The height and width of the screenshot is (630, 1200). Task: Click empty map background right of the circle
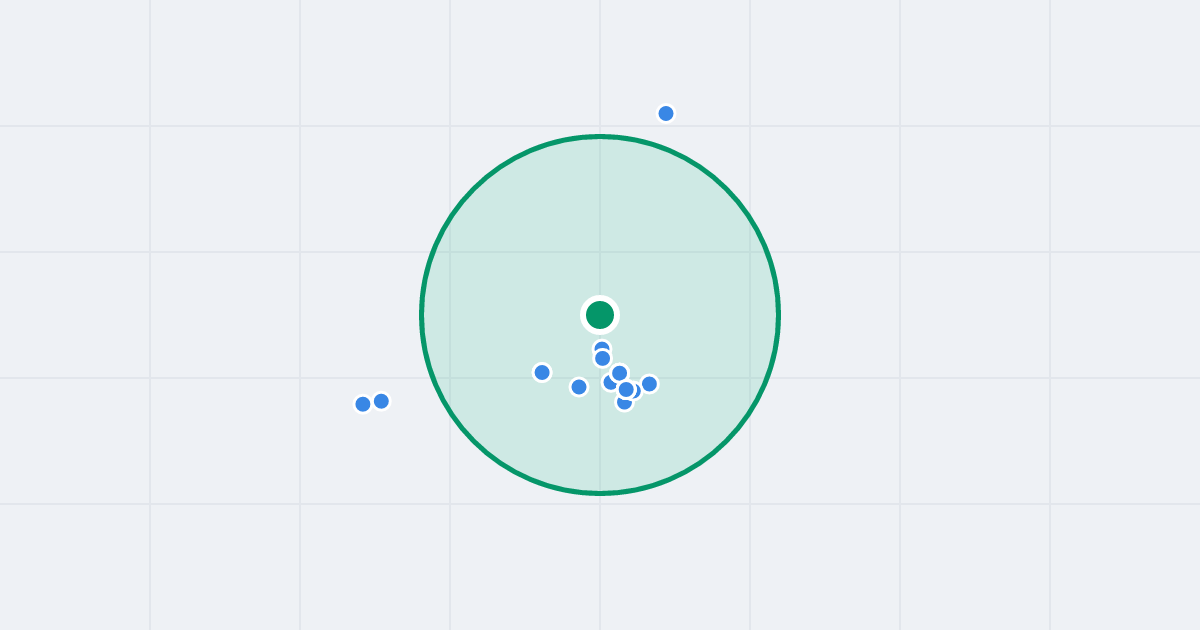click(x=950, y=315)
